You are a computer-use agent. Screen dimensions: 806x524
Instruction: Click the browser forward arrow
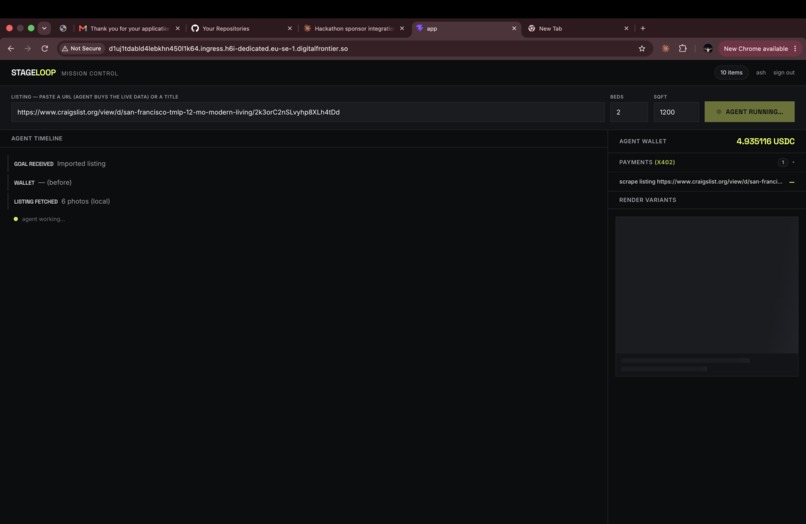[x=28, y=48]
